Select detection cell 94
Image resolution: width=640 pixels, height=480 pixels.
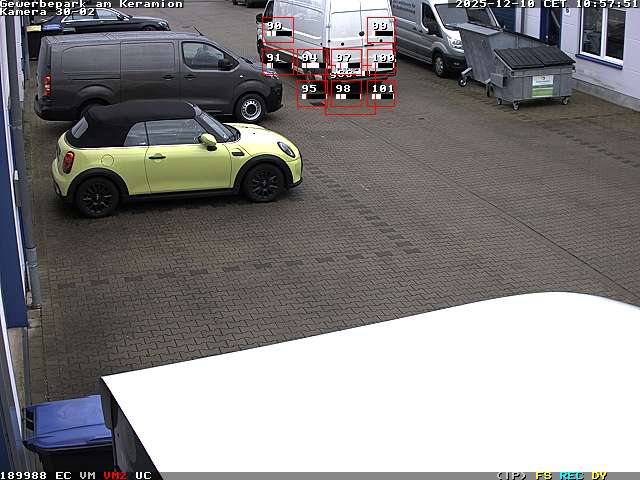coord(311,61)
